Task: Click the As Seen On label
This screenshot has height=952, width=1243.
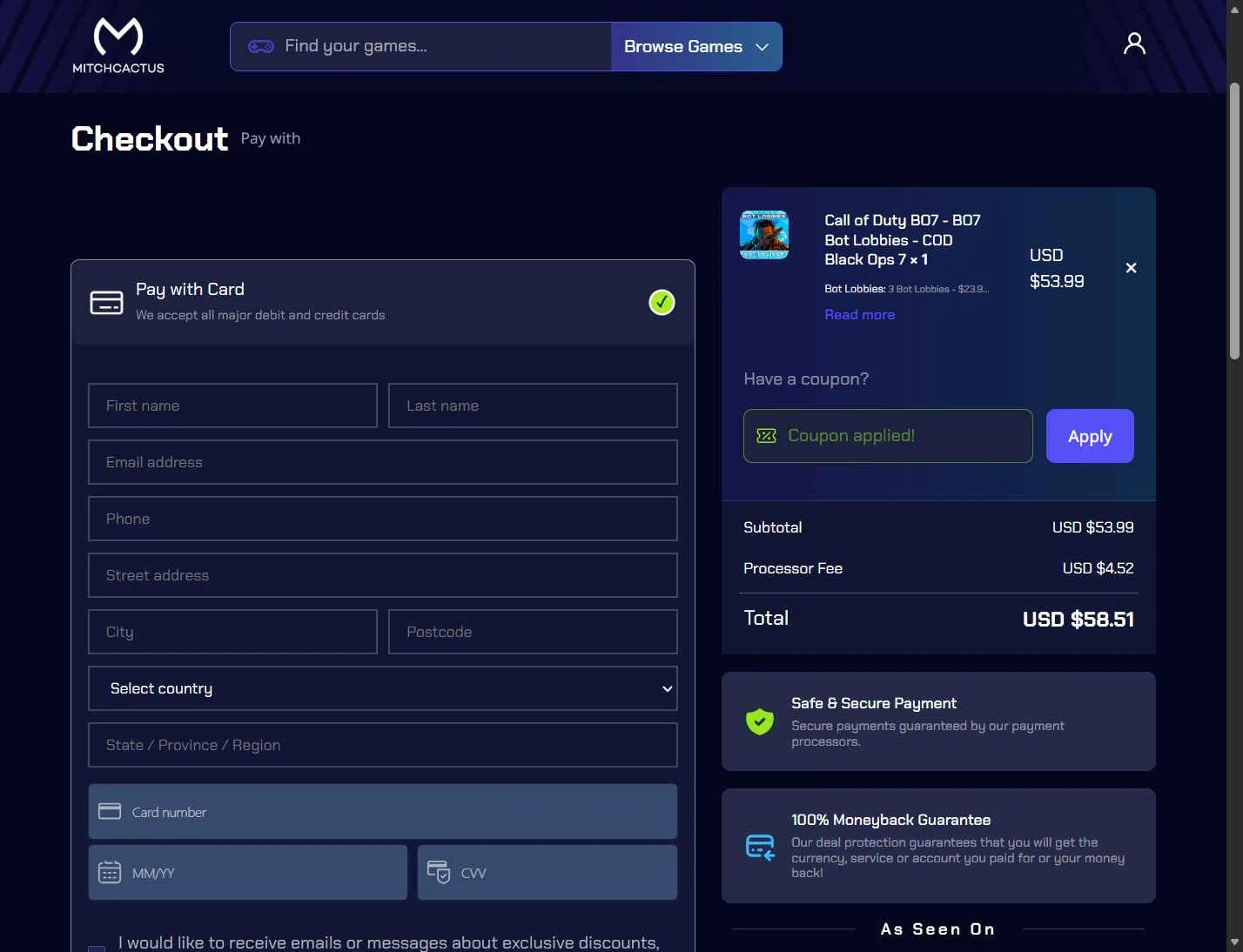Action: tap(937, 929)
